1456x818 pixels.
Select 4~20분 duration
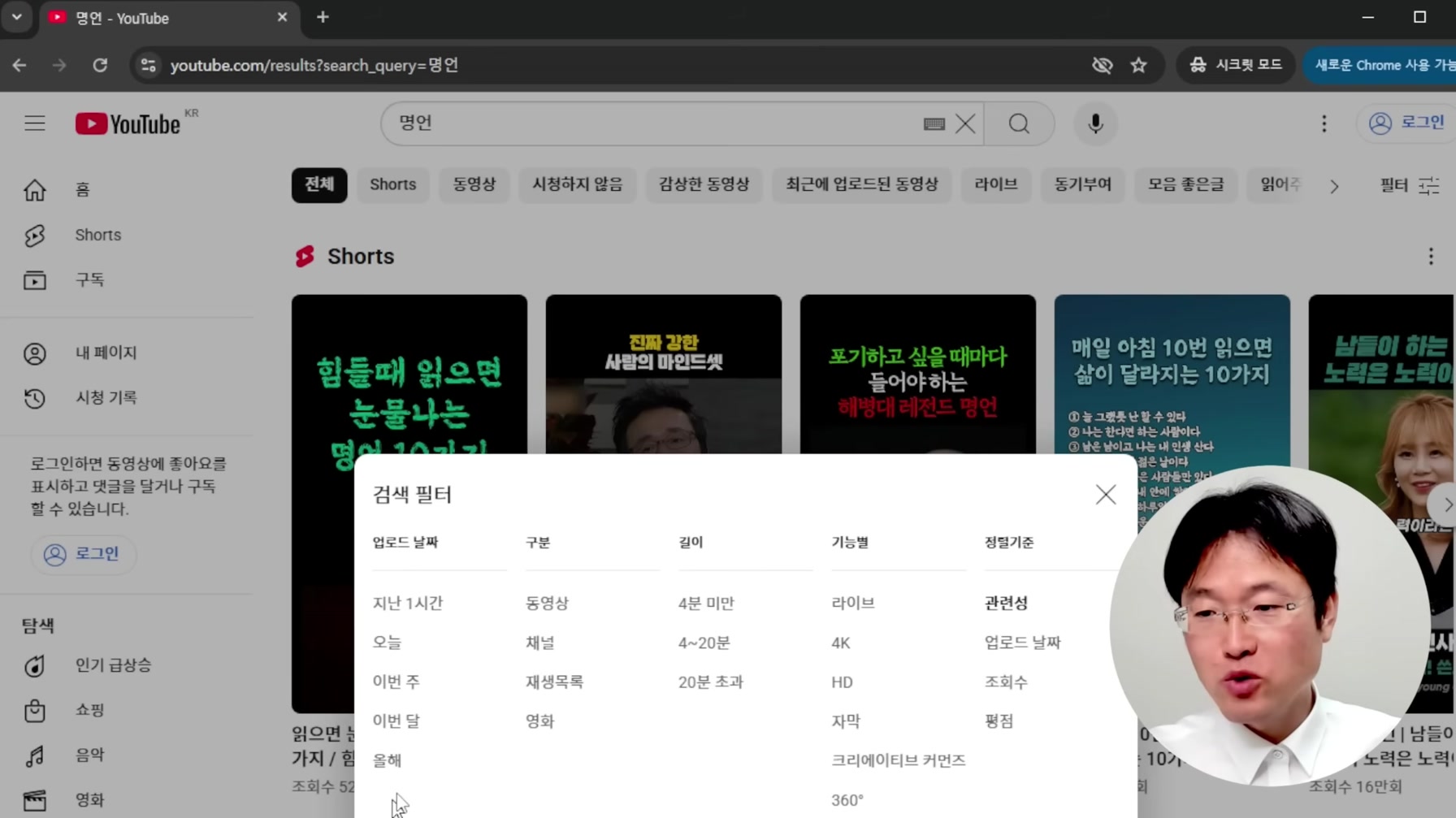[704, 643]
